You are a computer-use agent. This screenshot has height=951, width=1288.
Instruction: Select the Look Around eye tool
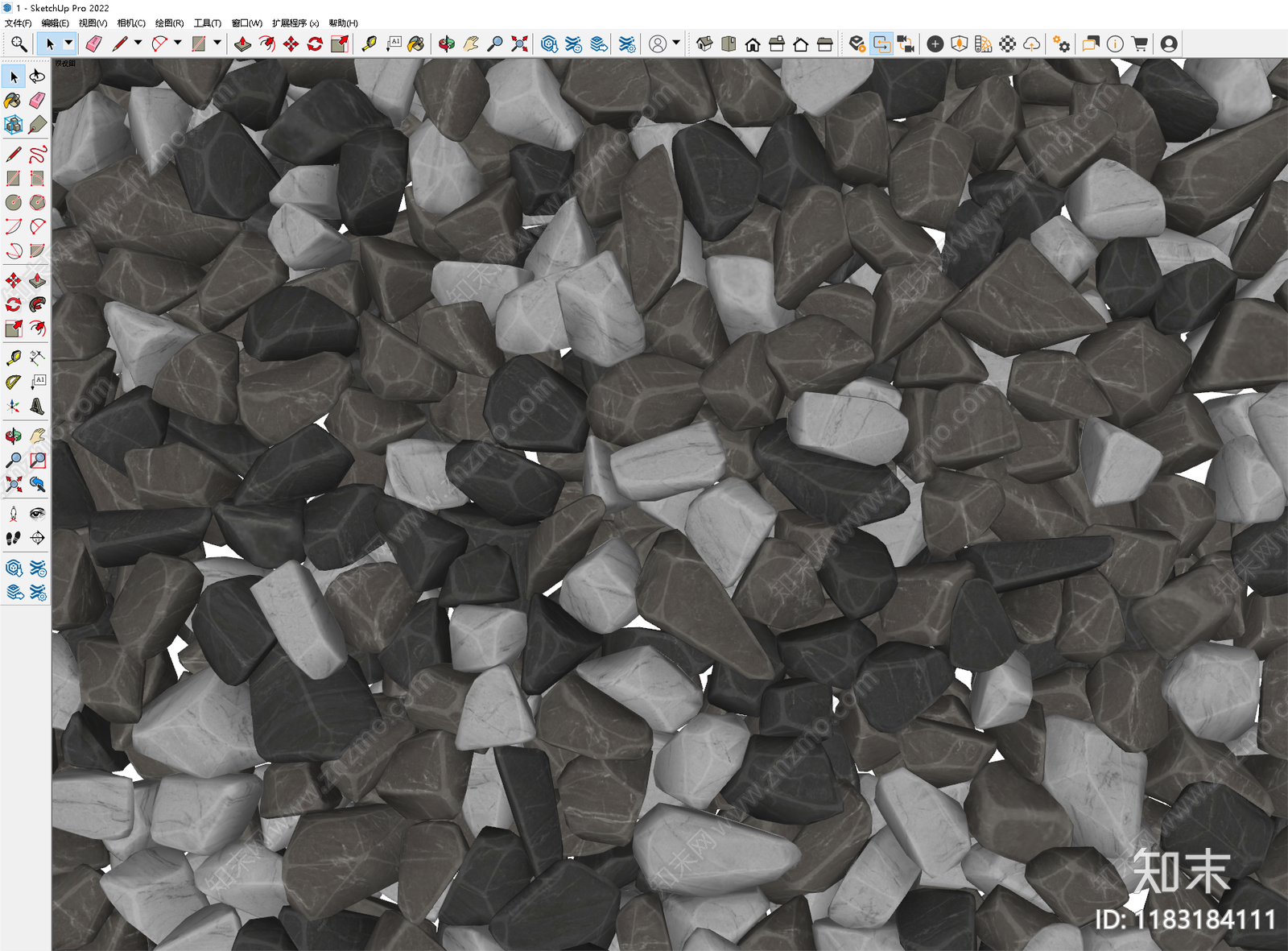coord(37,514)
